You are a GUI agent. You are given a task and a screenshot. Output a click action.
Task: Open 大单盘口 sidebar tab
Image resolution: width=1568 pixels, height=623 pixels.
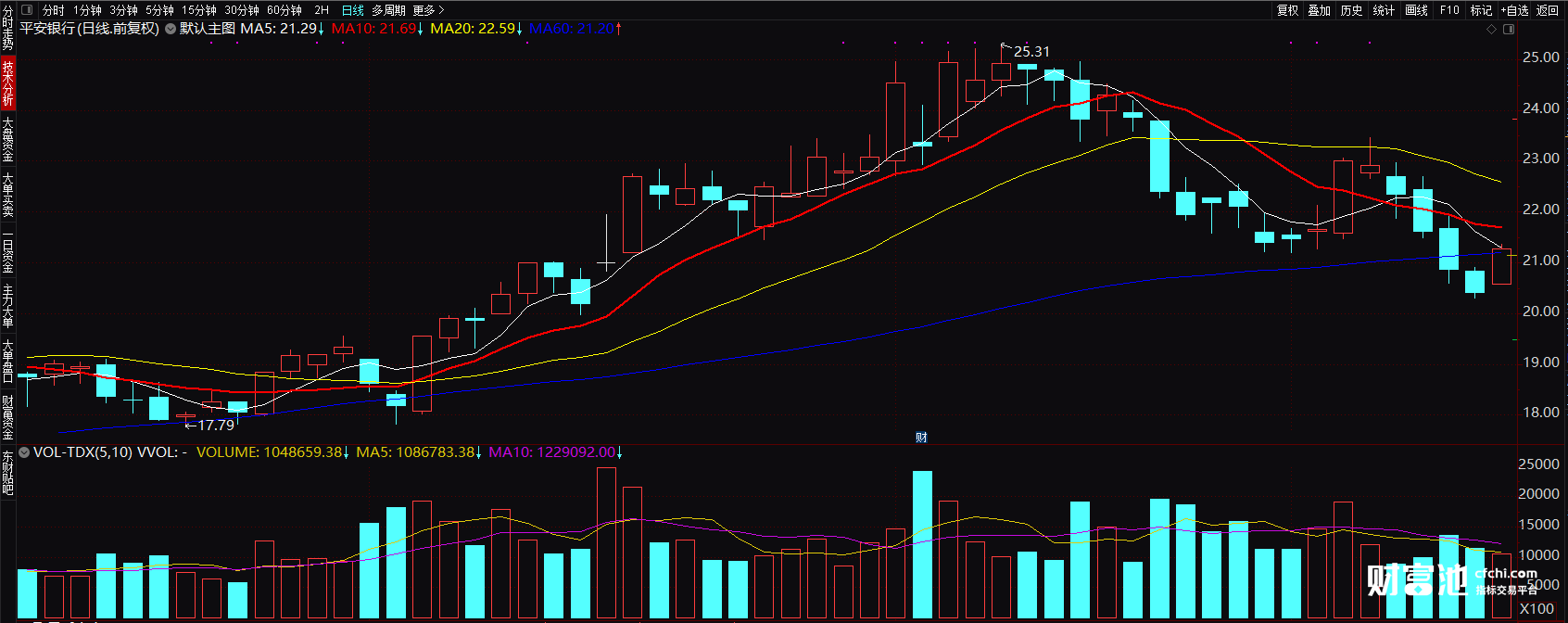7,362
